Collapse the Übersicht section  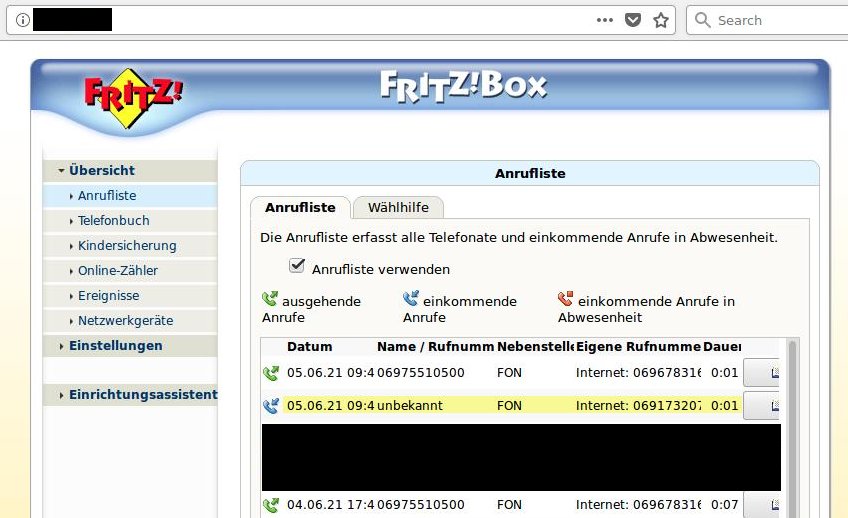tap(130, 170)
